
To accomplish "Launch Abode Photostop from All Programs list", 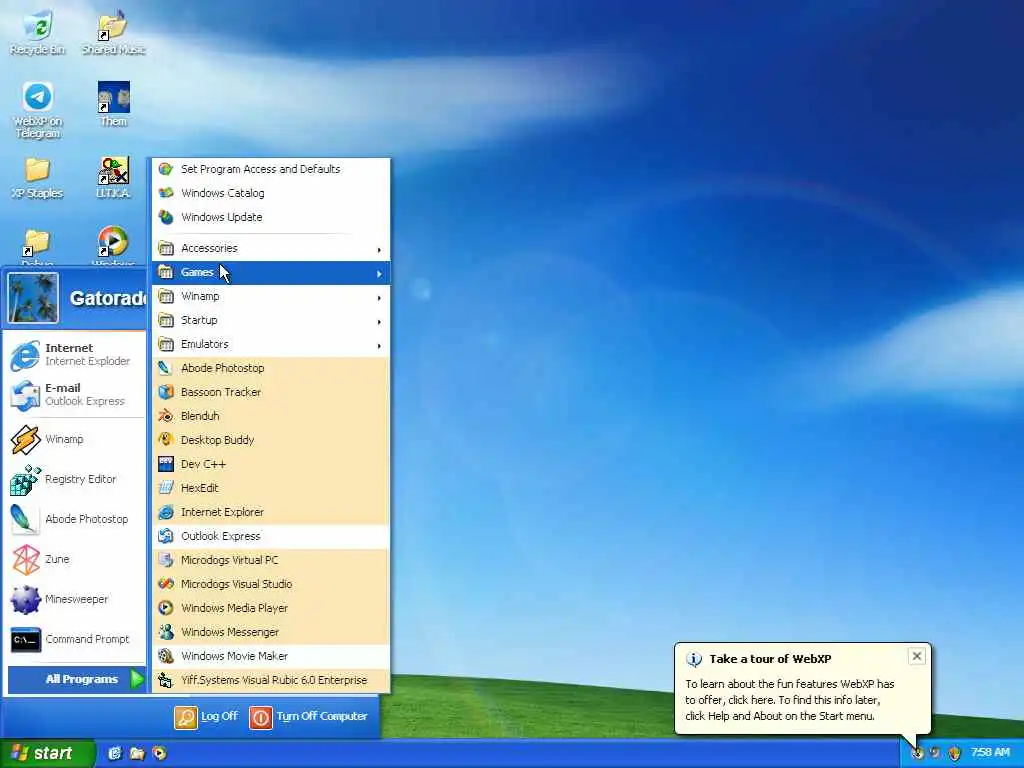I will pos(271,368).
